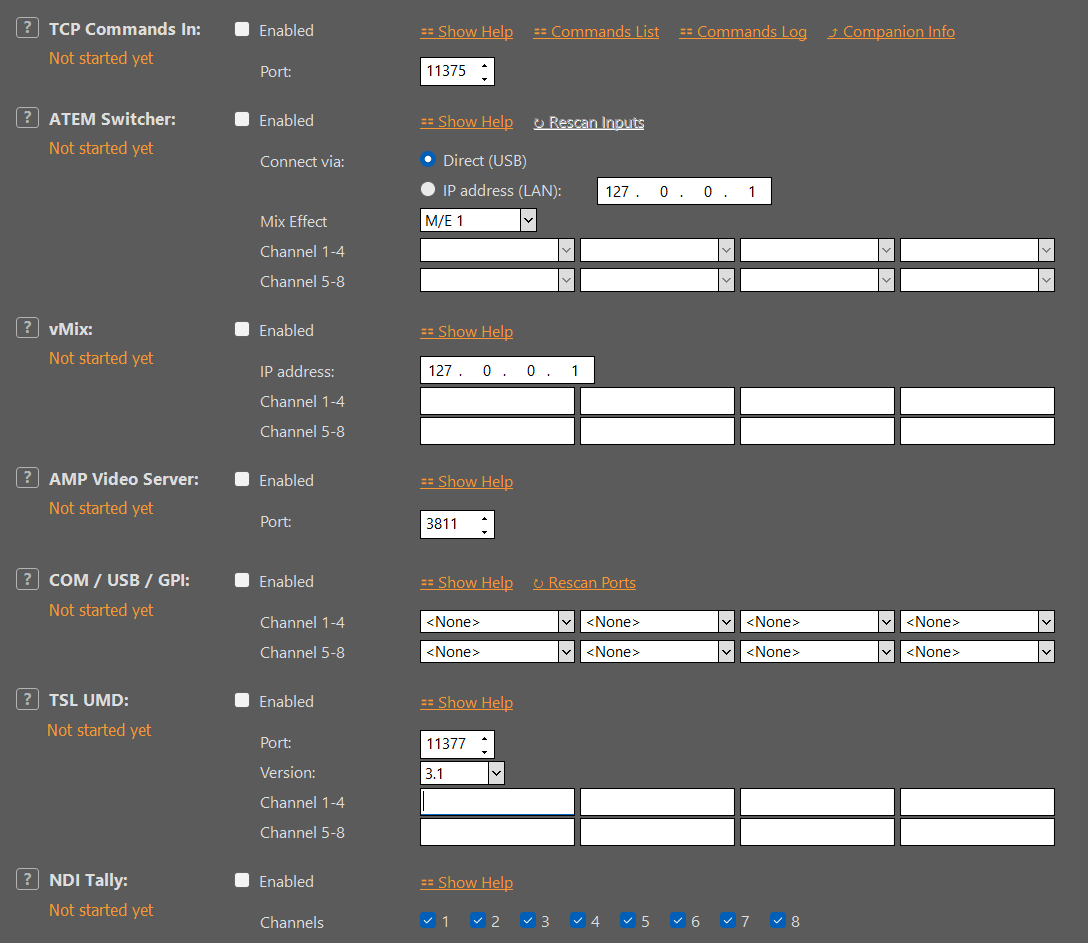Open the Companion Info link
This screenshot has height=943, width=1088.
tap(891, 32)
